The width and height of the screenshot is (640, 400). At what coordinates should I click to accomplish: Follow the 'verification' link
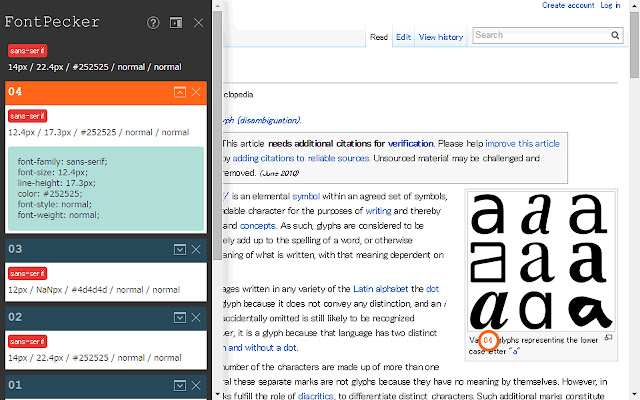pyautogui.click(x=411, y=144)
